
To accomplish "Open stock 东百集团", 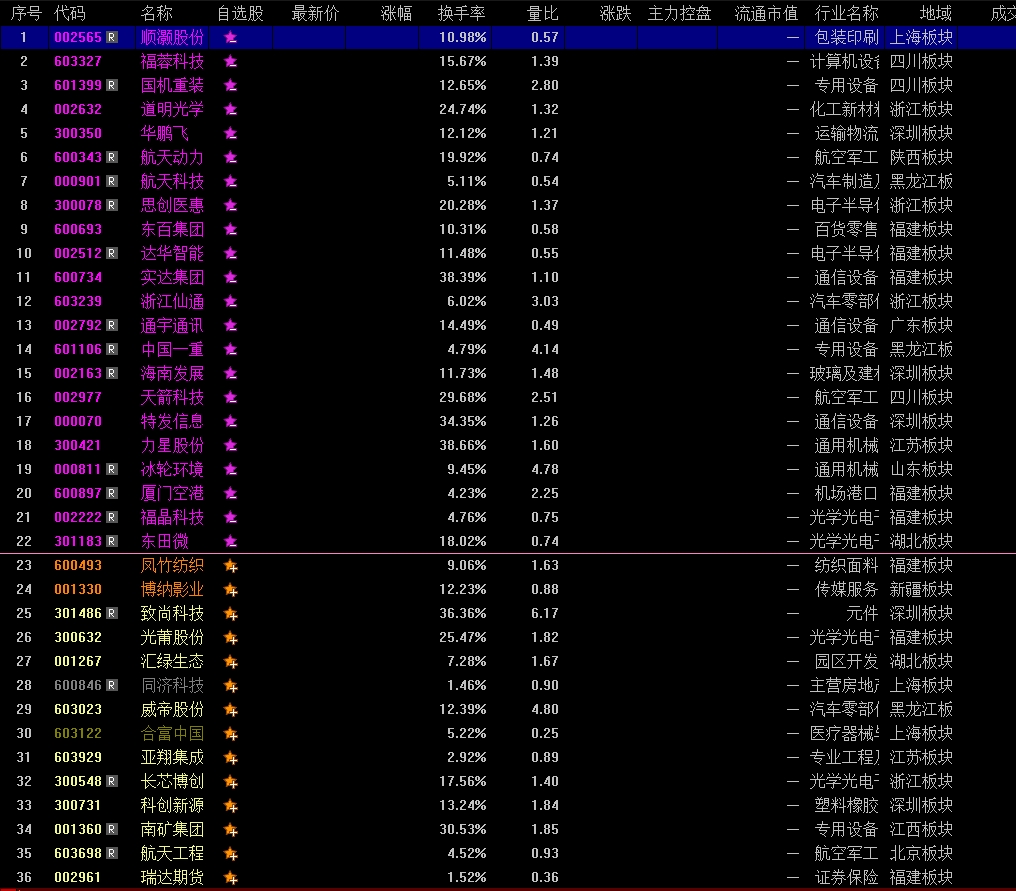I will (172, 229).
